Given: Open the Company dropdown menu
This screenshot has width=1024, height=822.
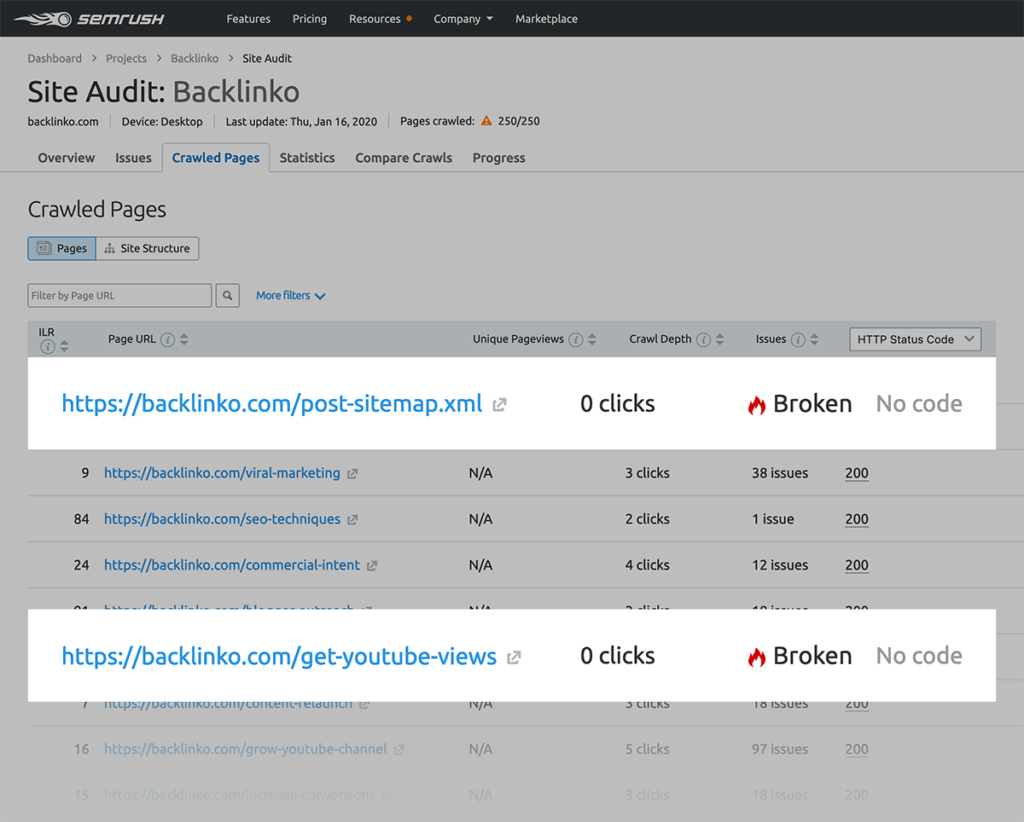Looking at the screenshot, I should tap(463, 18).
